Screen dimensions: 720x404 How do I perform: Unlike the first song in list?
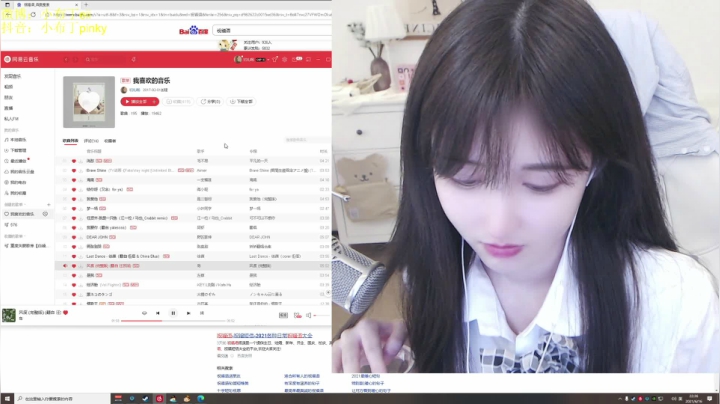[x=73, y=161]
